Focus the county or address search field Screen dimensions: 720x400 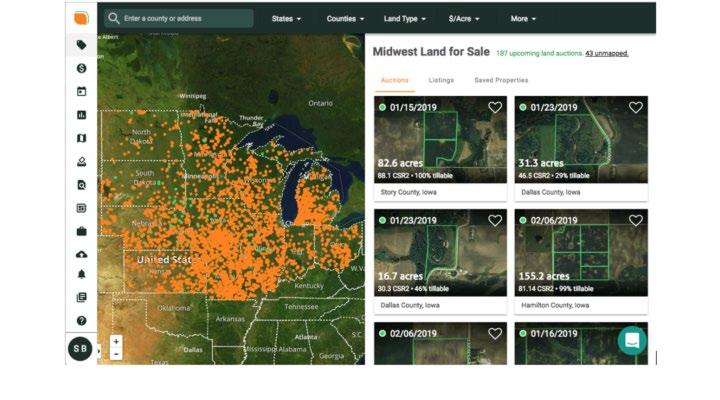[179, 18]
